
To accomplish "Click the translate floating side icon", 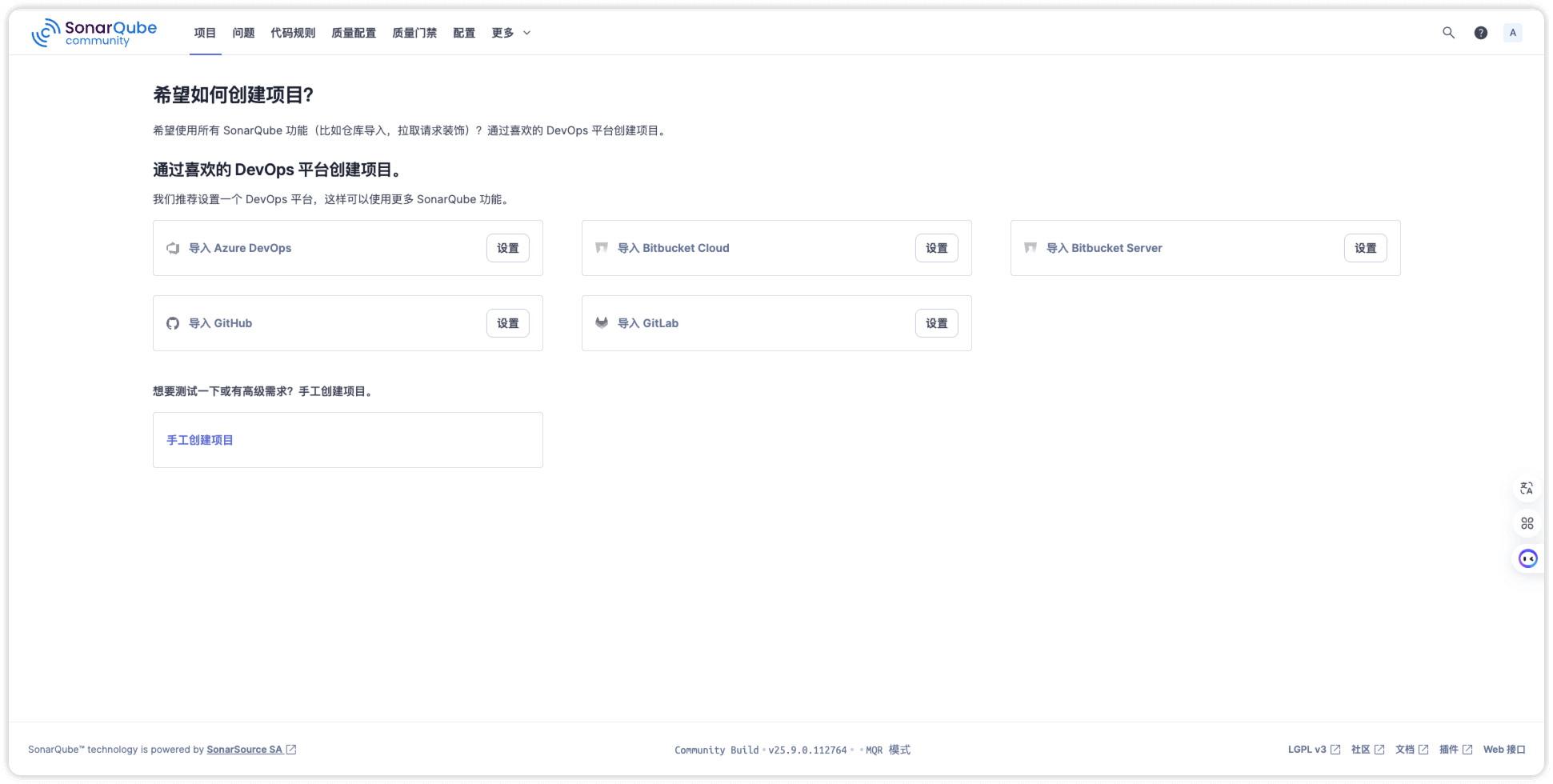I will [x=1527, y=488].
